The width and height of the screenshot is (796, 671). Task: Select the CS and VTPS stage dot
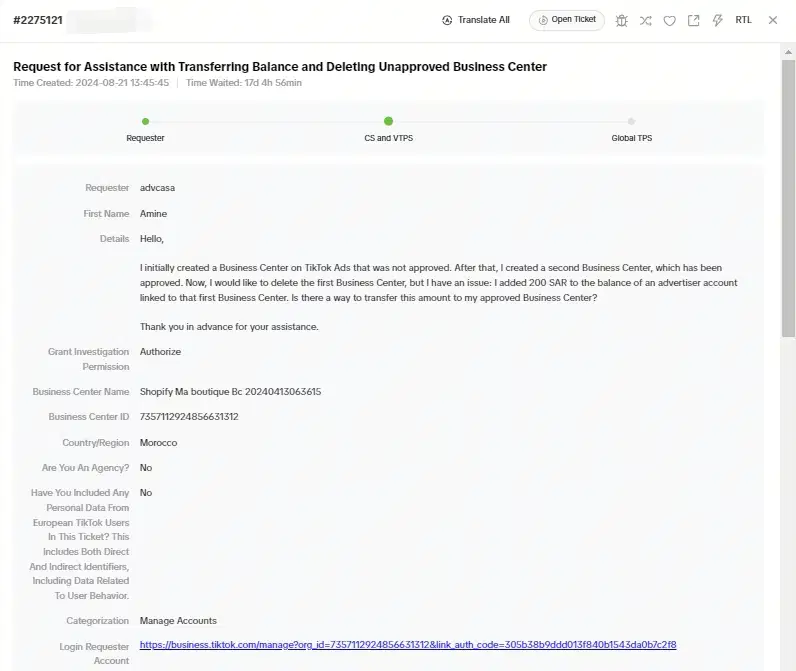click(388, 121)
